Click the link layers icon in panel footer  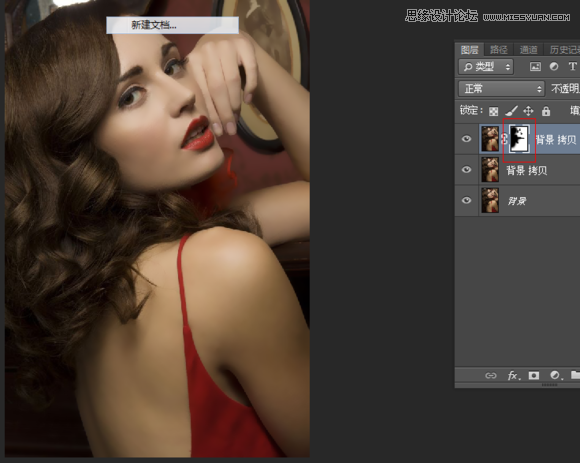[x=490, y=375]
